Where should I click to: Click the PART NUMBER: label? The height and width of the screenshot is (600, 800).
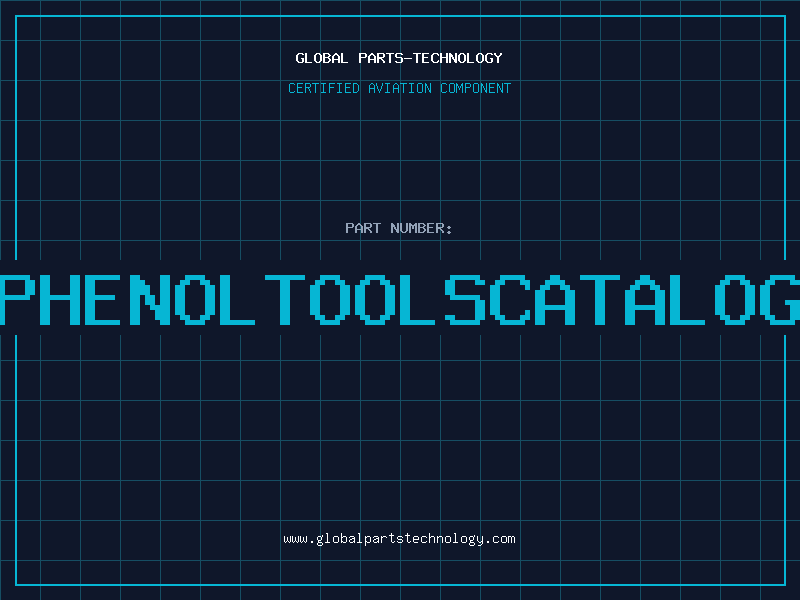tap(399, 228)
